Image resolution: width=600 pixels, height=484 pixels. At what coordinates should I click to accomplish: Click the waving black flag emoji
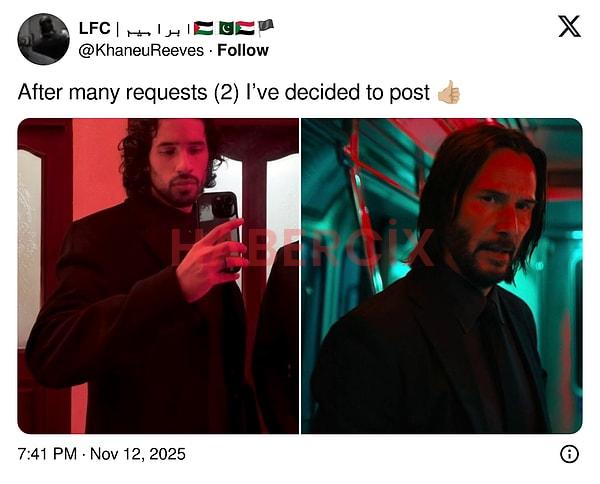[266, 28]
